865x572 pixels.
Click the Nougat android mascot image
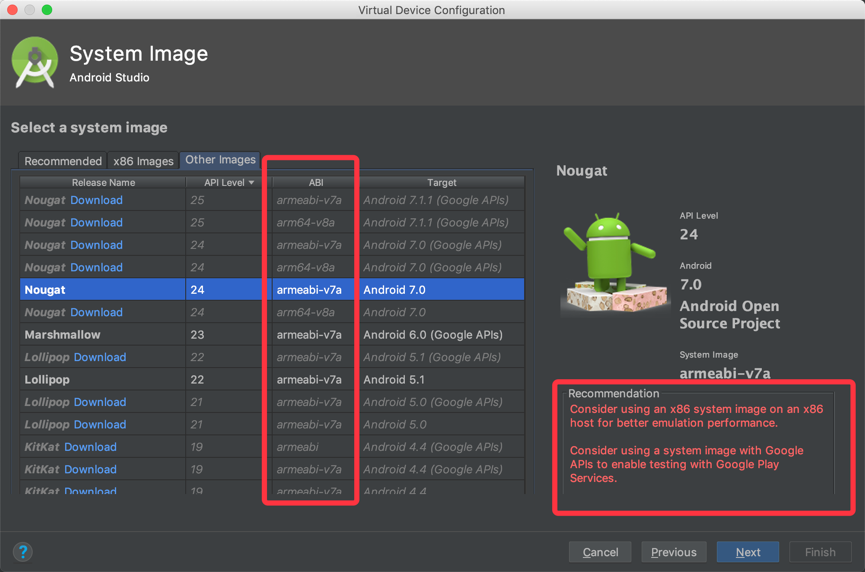tap(614, 263)
